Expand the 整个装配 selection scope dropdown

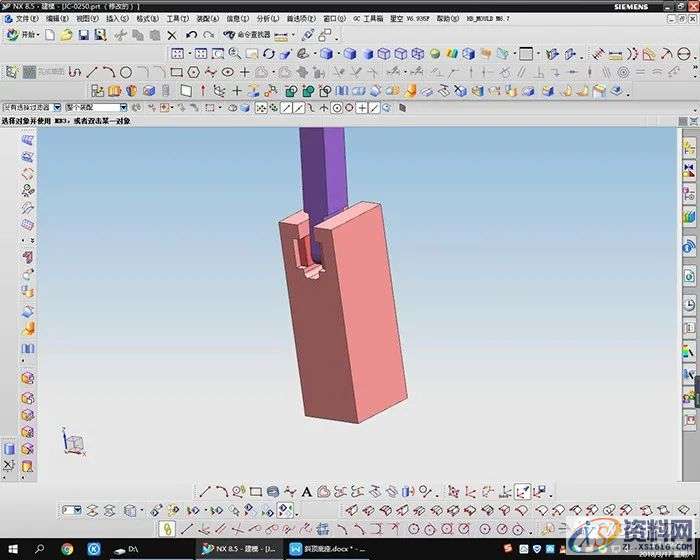[x=124, y=107]
